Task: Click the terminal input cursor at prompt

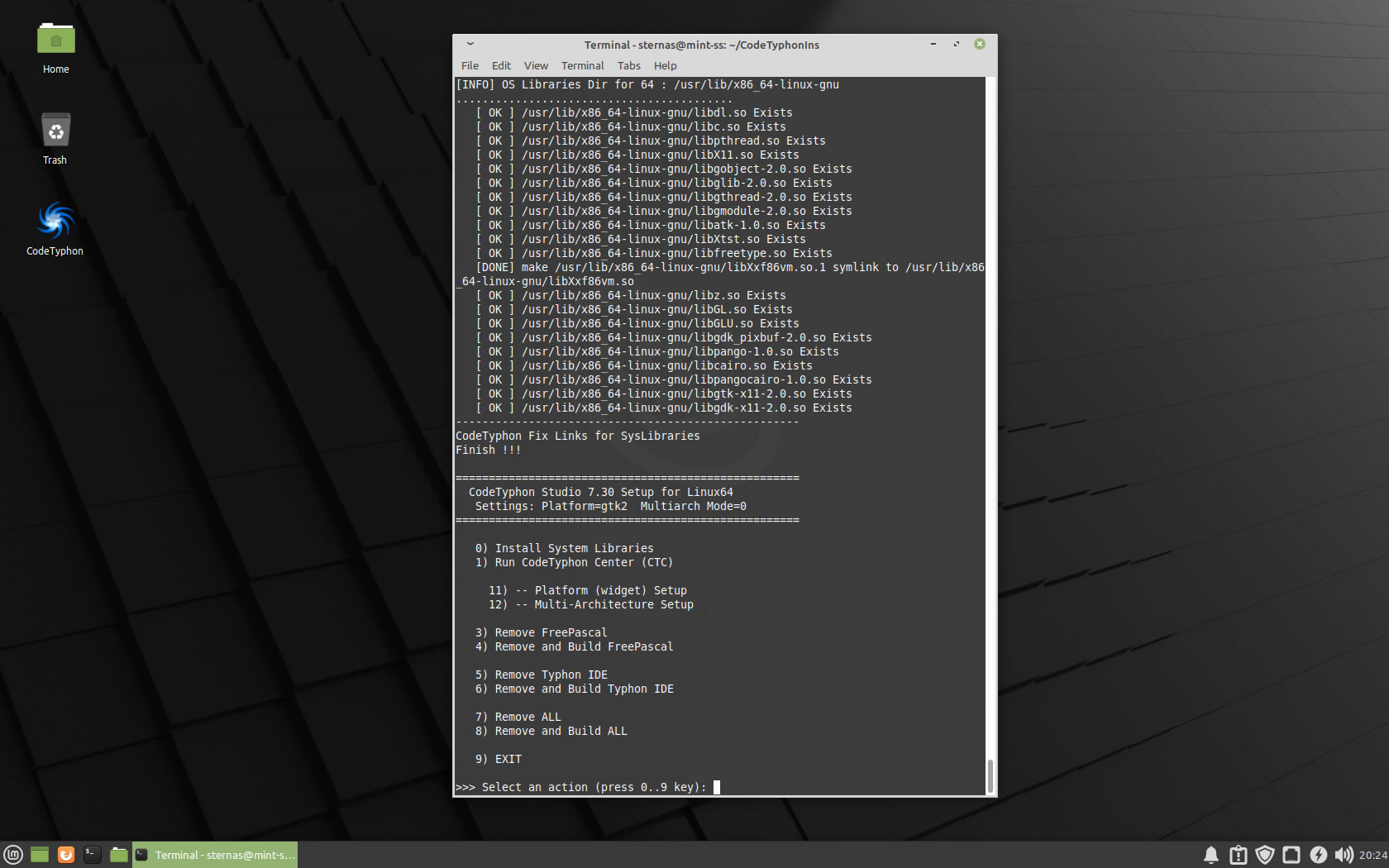Action: (x=717, y=787)
